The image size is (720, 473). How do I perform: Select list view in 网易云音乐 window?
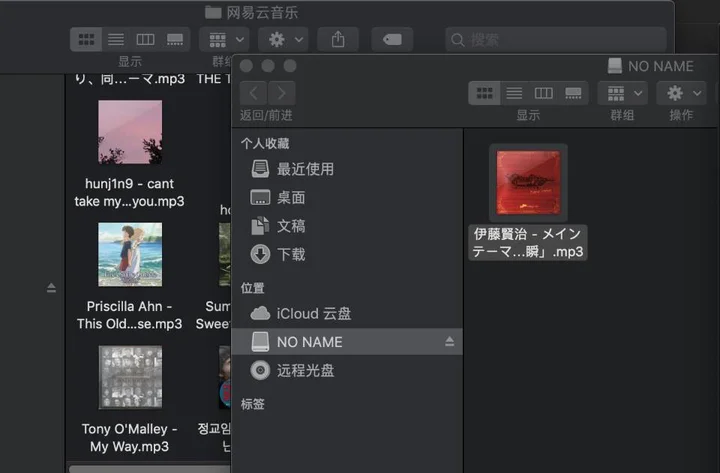click(116, 39)
